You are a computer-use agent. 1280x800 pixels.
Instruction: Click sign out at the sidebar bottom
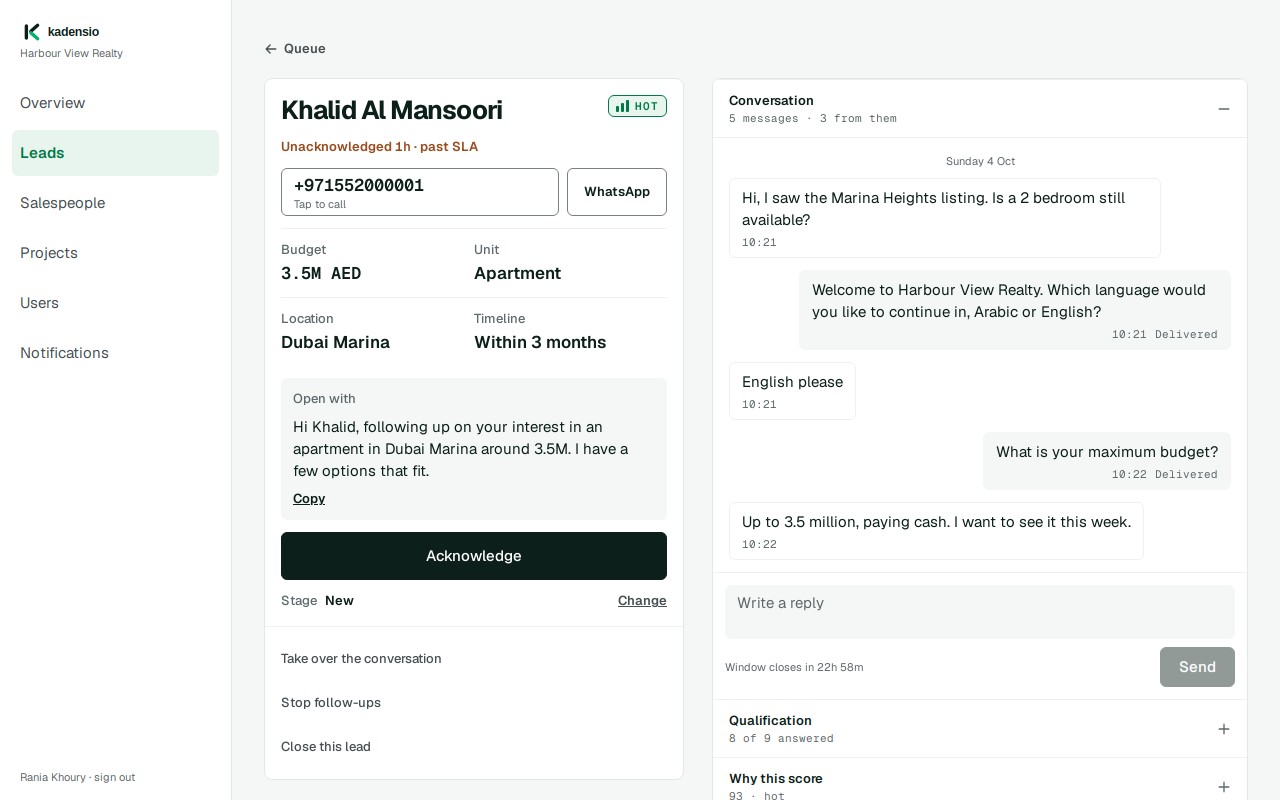[114, 777]
